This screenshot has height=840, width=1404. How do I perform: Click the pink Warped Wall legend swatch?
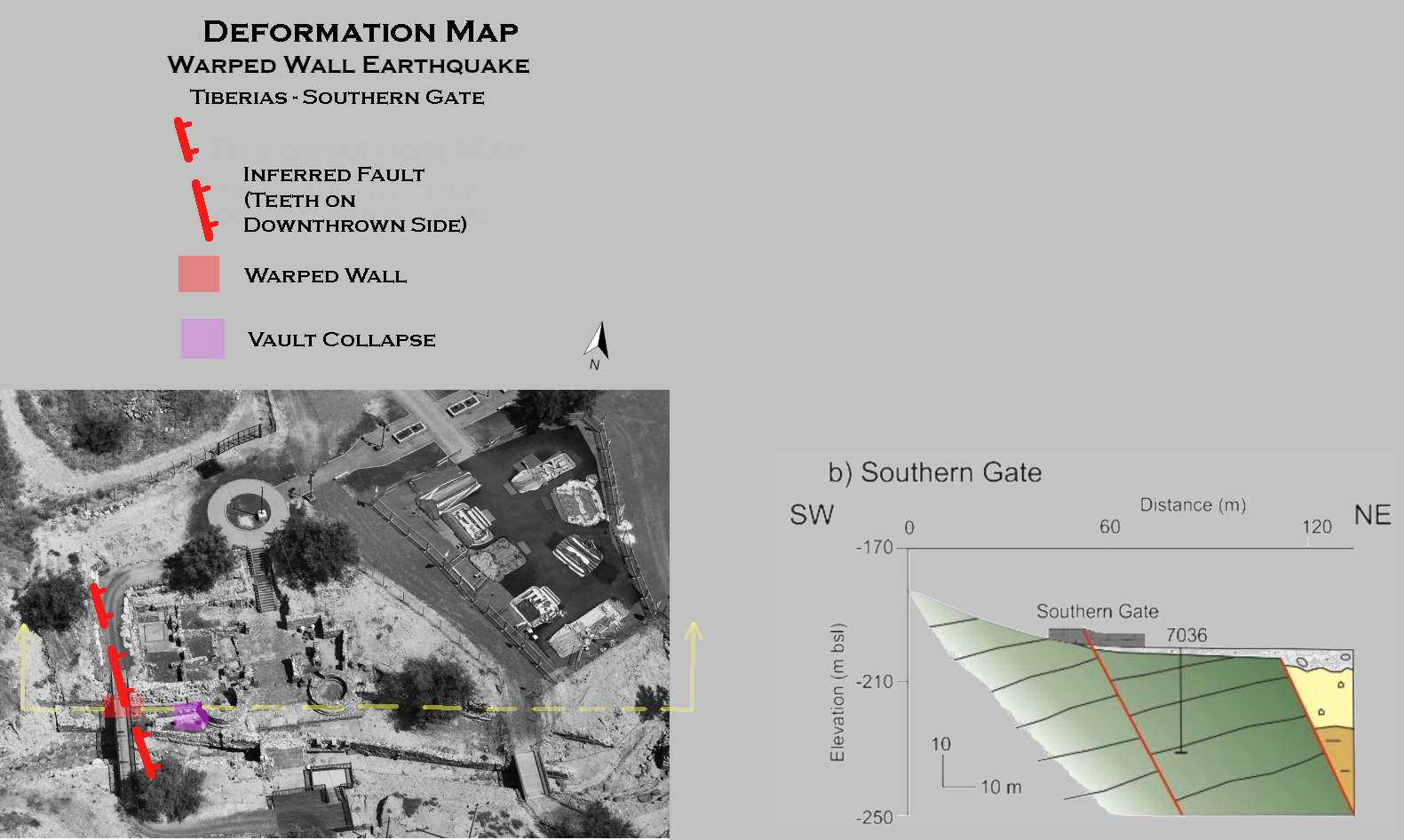(199, 274)
